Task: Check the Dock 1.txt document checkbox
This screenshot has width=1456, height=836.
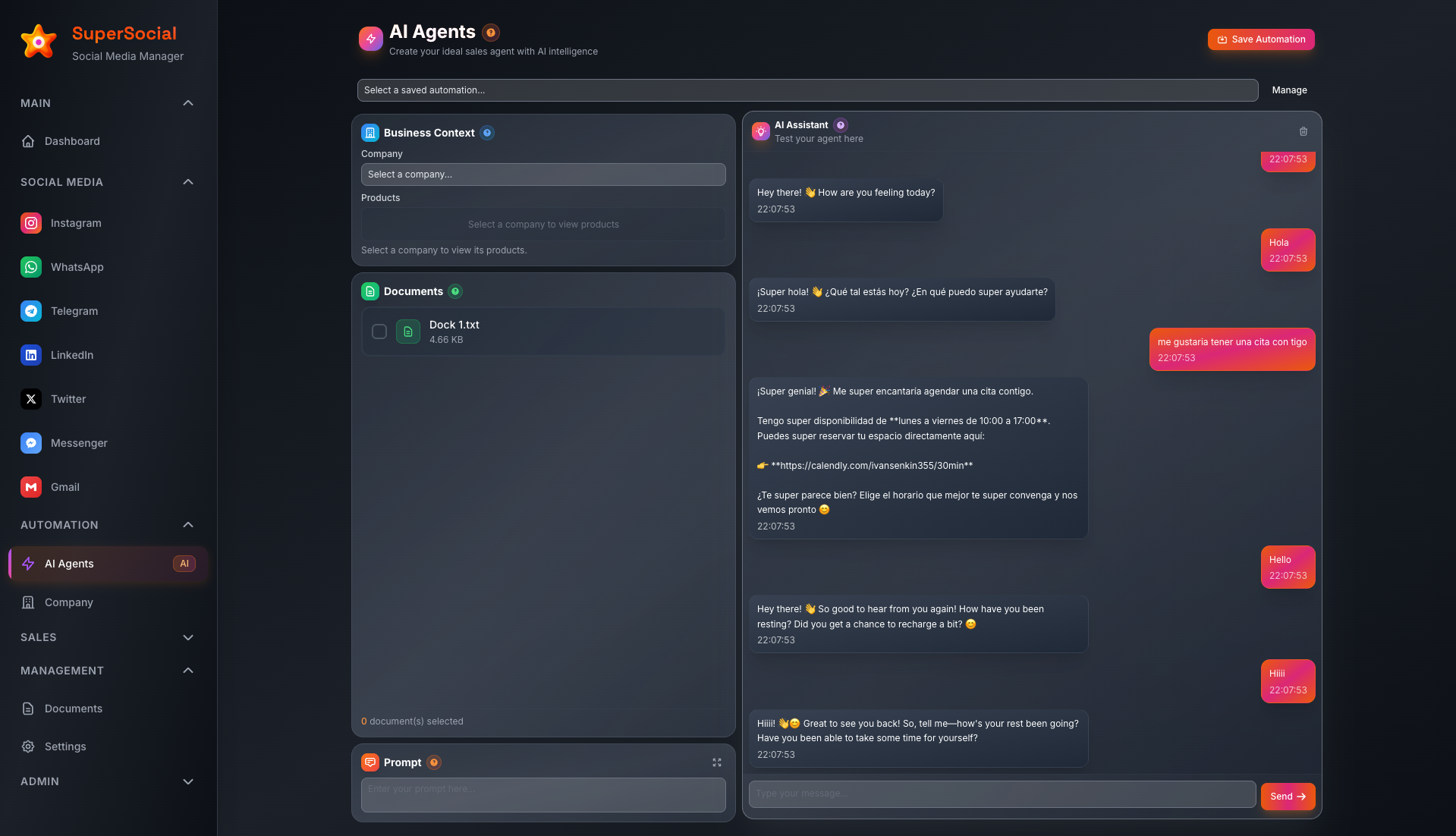Action: point(379,332)
